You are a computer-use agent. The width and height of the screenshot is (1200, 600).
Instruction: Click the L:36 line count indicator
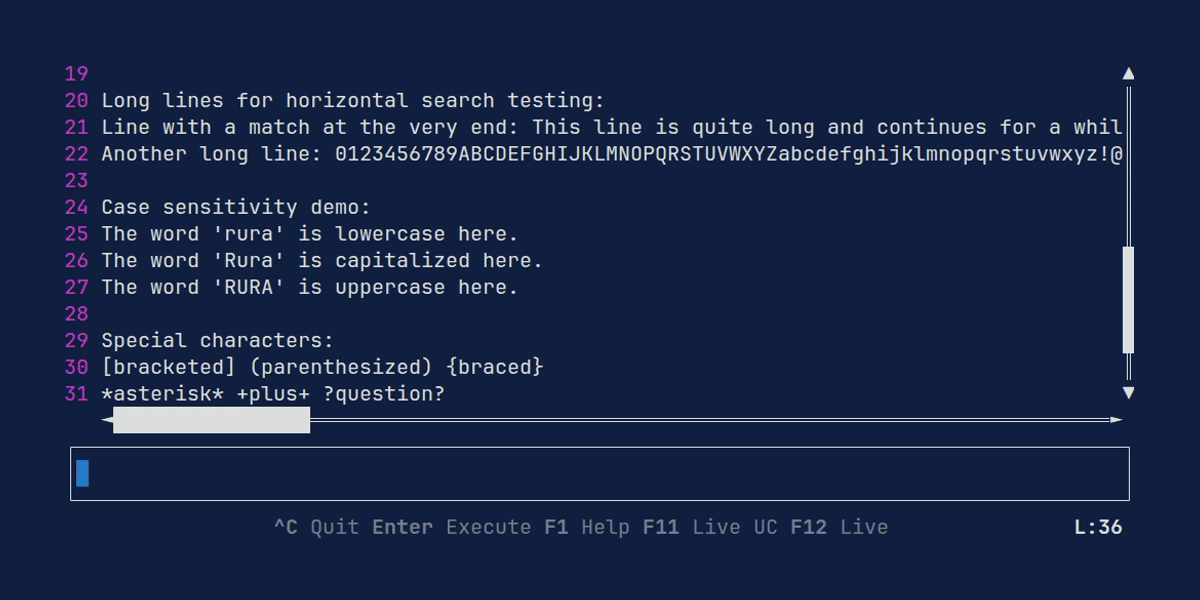click(1098, 527)
